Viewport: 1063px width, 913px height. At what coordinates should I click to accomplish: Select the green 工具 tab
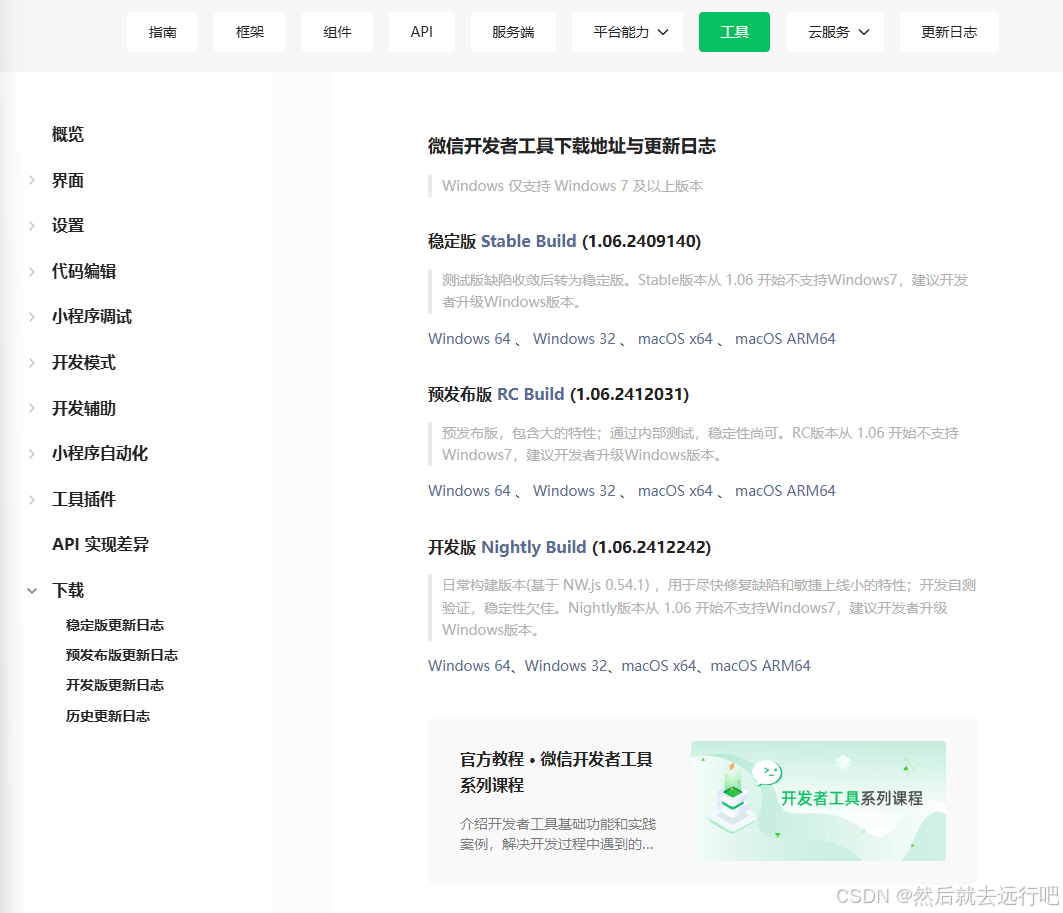click(x=734, y=32)
